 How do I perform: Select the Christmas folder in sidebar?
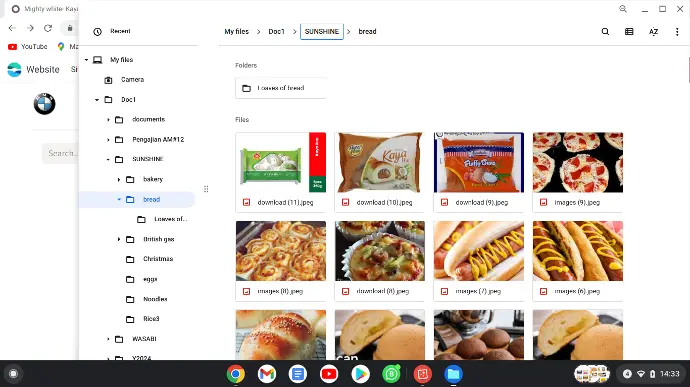pos(158,259)
